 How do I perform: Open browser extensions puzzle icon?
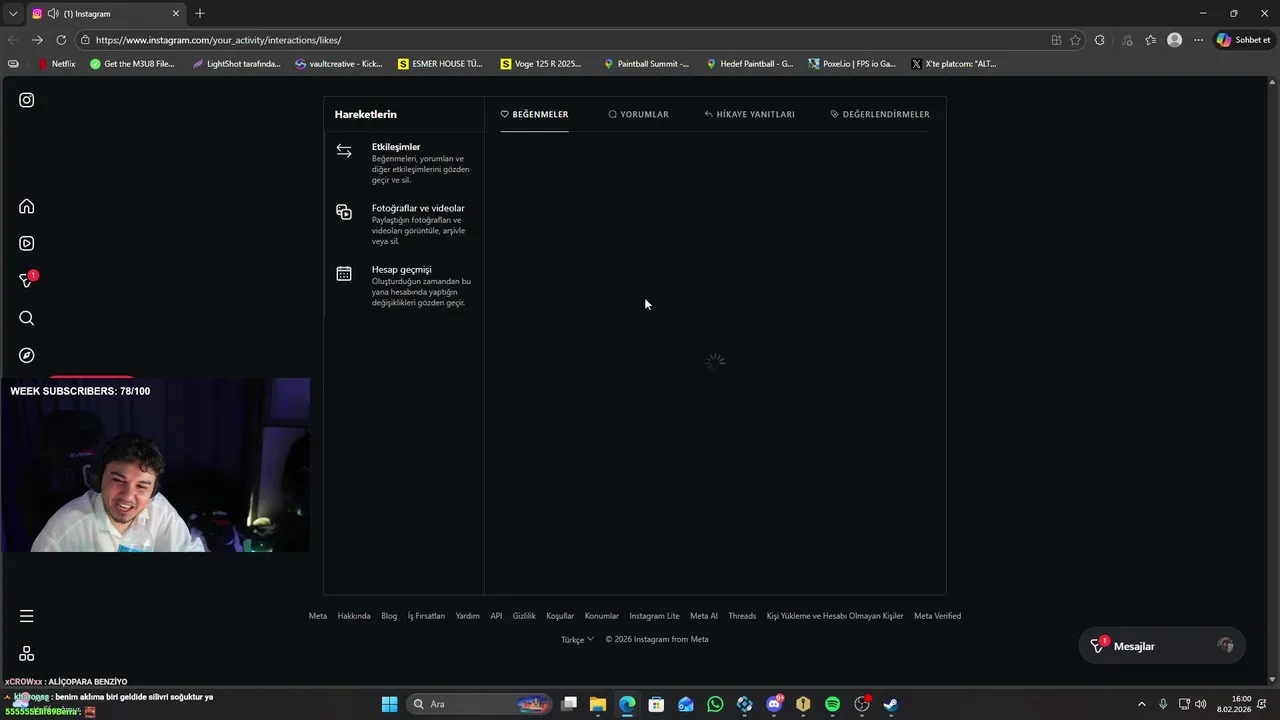1100,40
